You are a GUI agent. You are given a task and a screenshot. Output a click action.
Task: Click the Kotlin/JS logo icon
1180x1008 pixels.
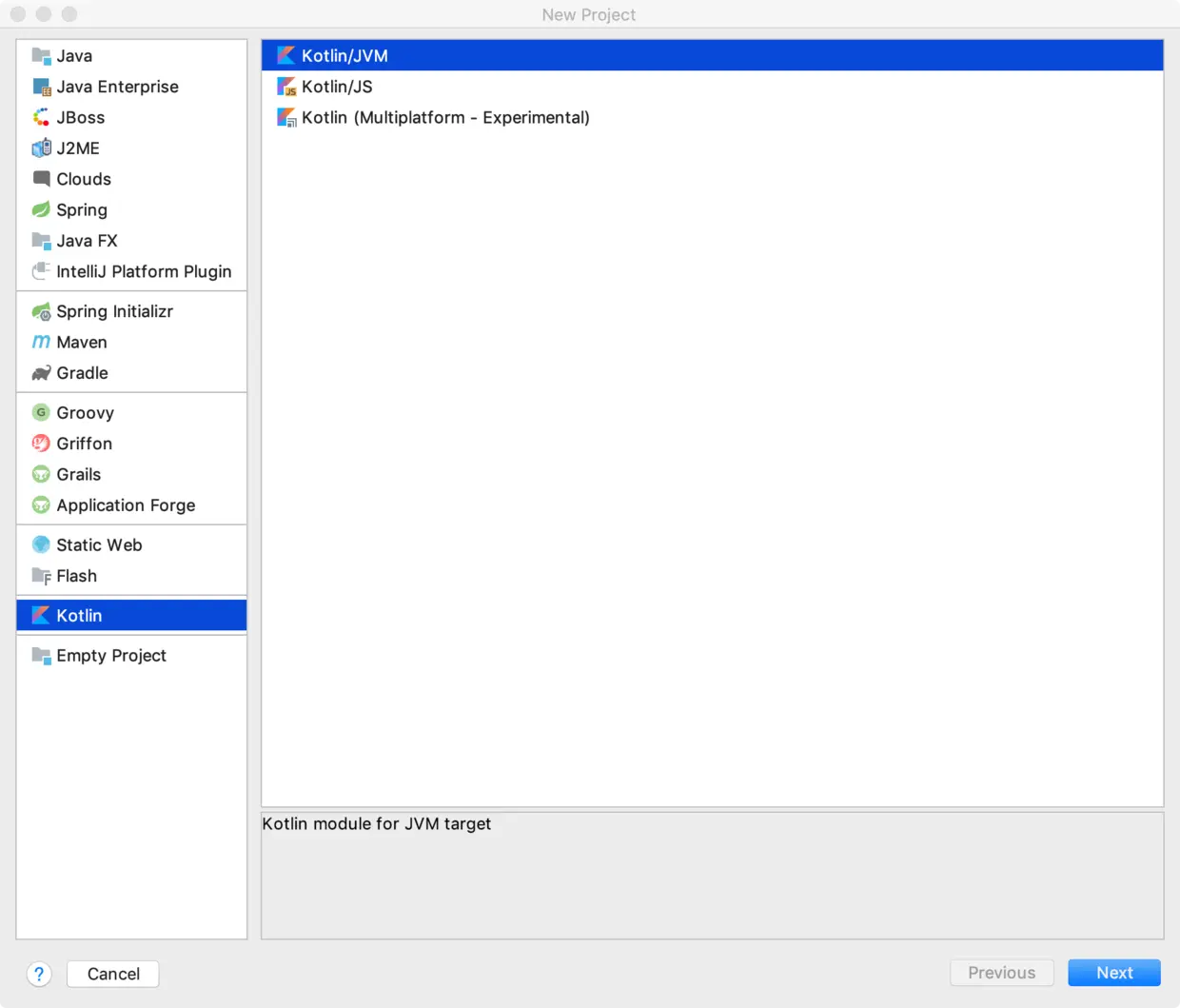pyautogui.click(x=285, y=87)
